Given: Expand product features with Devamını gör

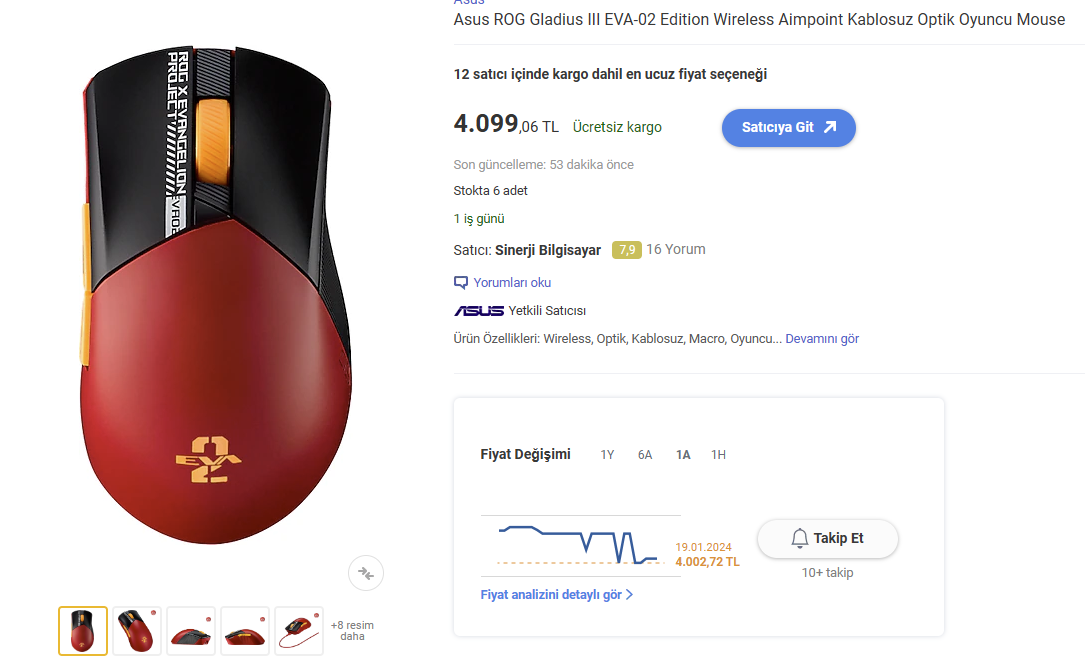Looking at the screenshot, I should pyautogui.click(x=822, y=339).
